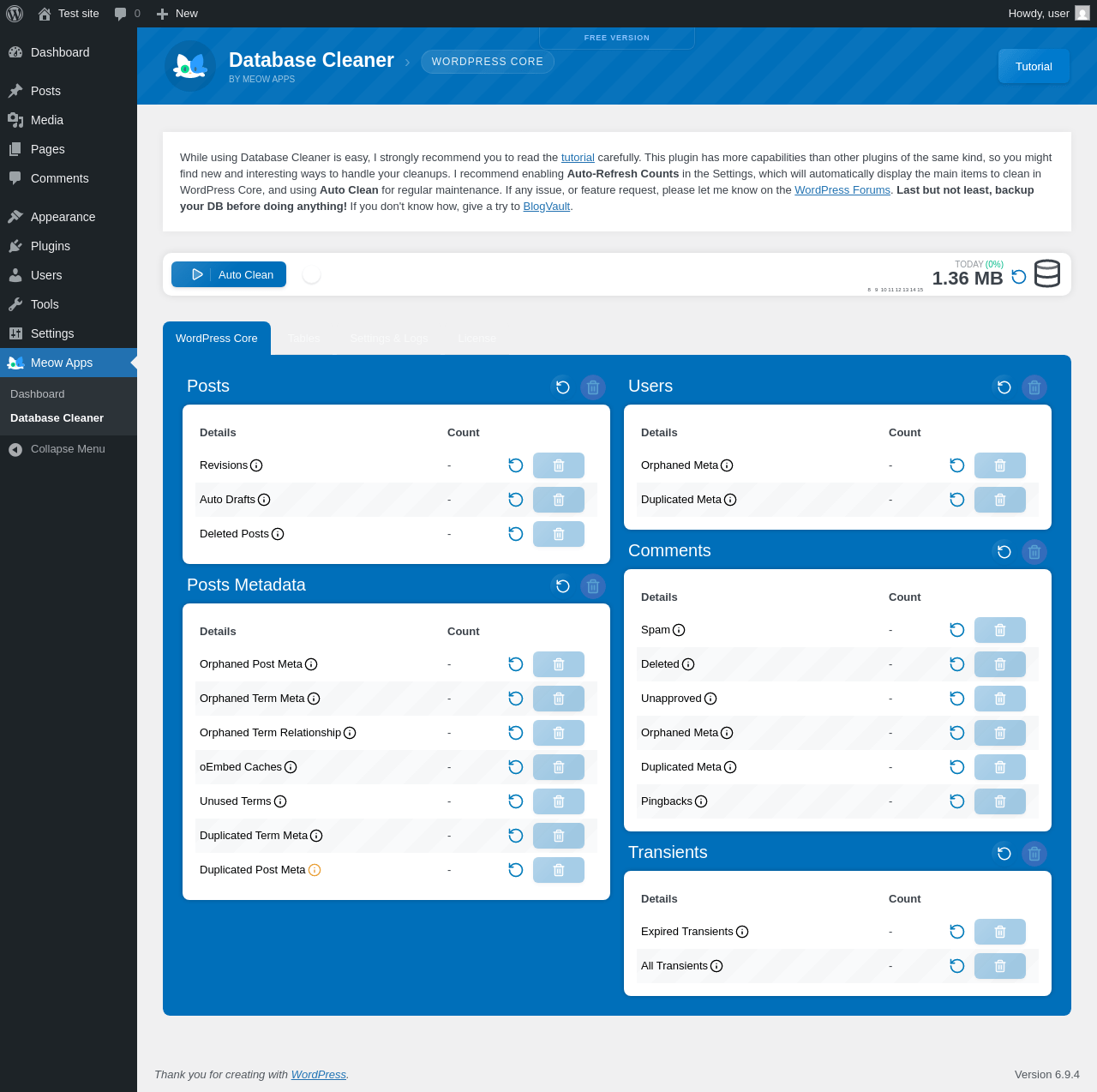Click trash button for Users Duplicated Meta

tap(1000, 500)
